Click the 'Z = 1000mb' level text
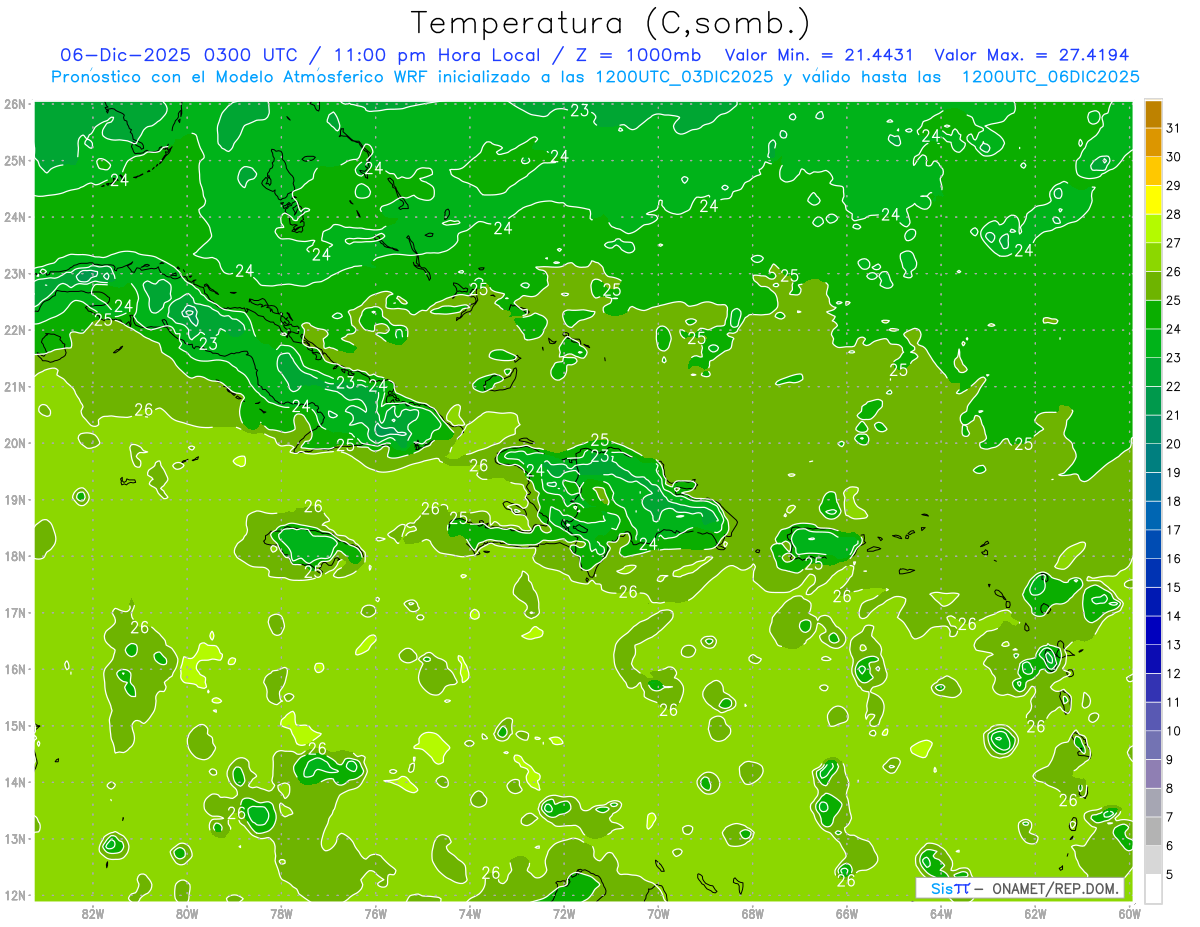Viewport: 1200px width, 927px height. point(637,55)
